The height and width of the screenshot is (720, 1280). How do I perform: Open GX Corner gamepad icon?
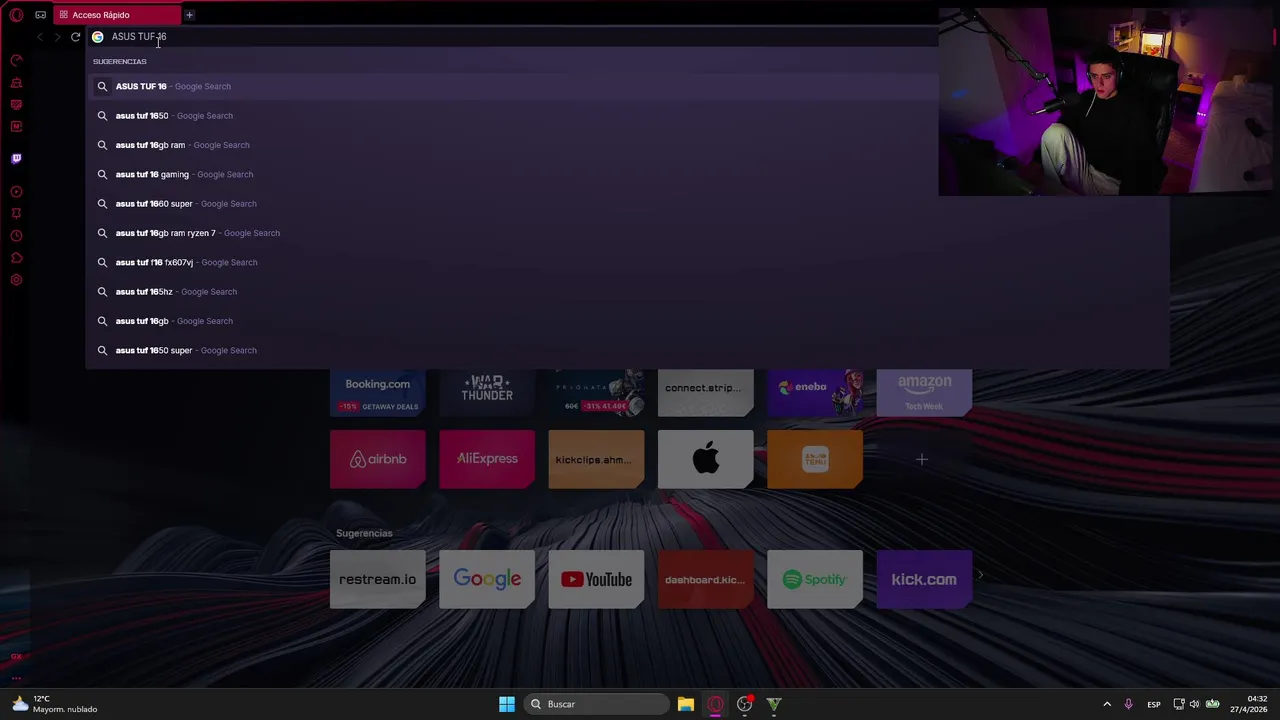click(40, 15)
